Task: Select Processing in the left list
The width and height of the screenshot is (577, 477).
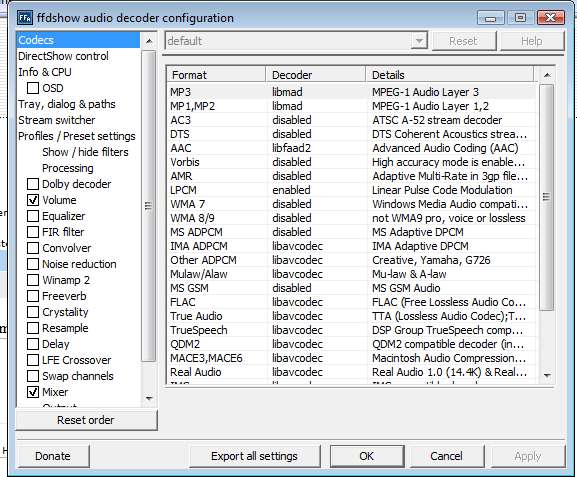Action: point(68,168)
